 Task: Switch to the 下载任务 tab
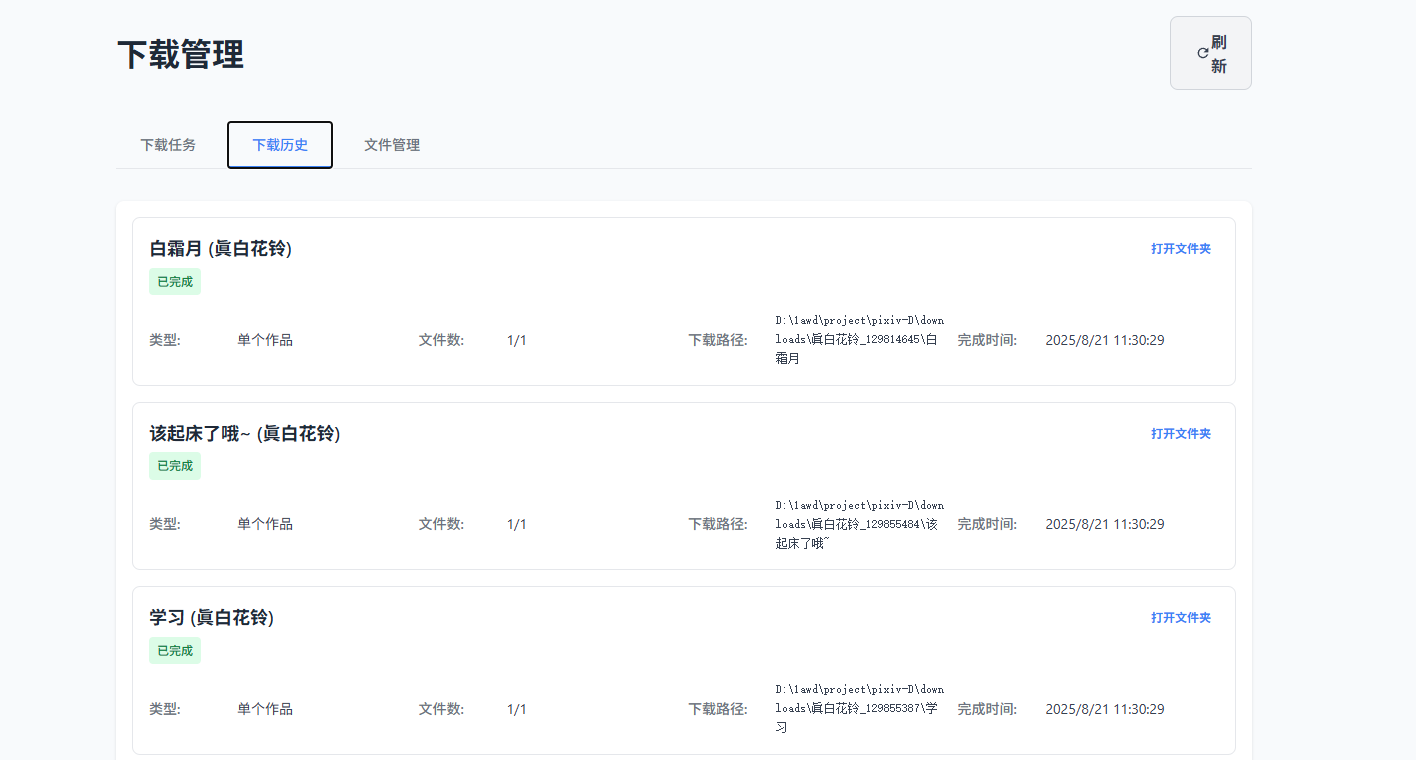(168, 145)
